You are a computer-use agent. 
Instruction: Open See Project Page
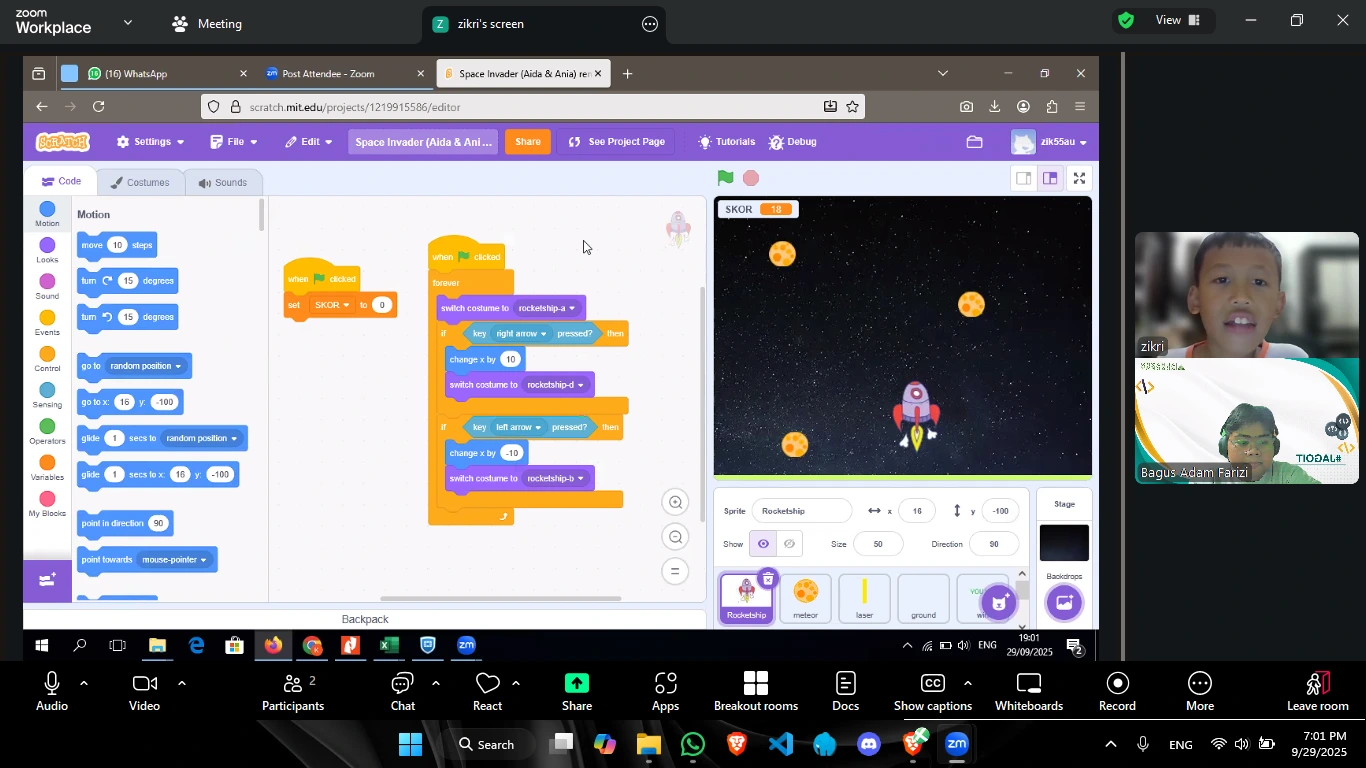[616, 142]
